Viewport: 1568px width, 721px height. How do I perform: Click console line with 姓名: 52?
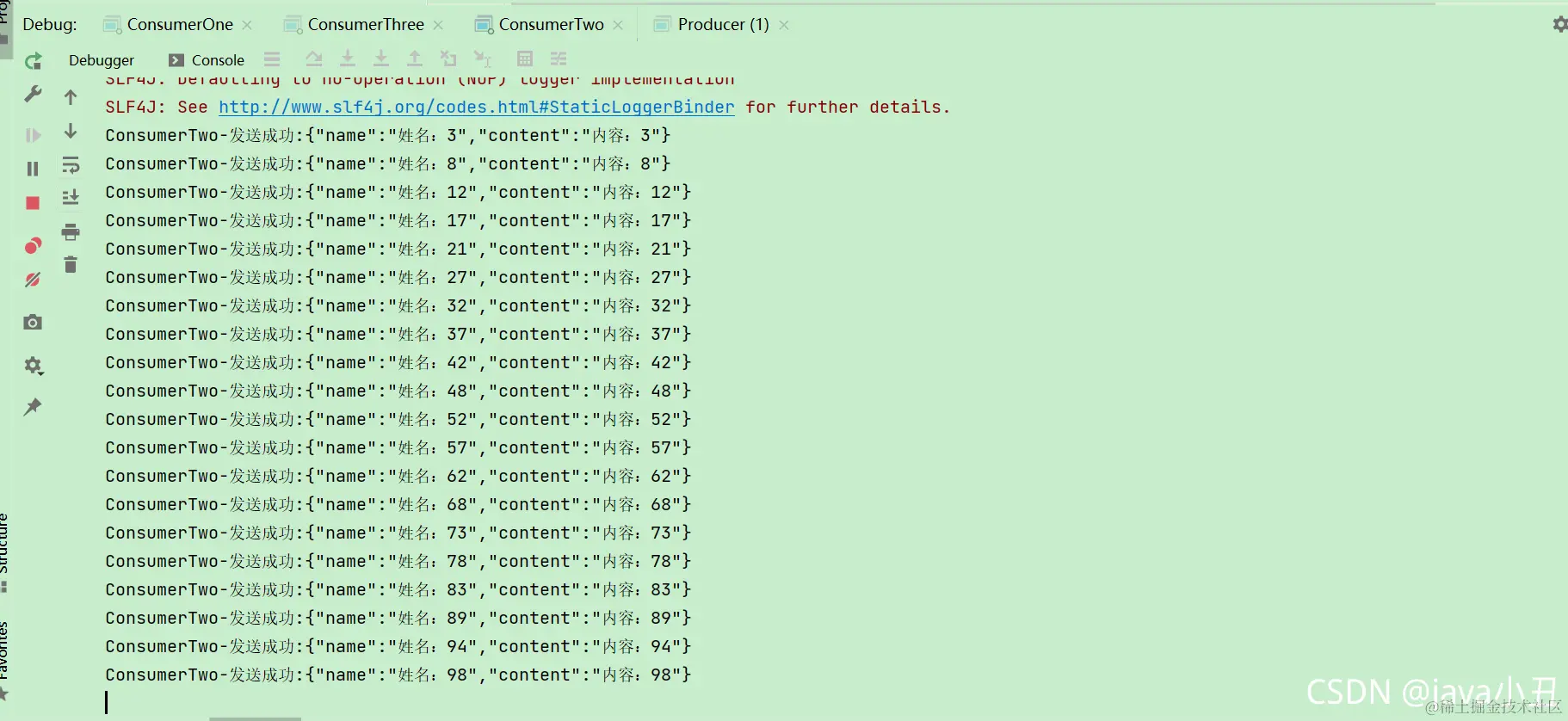(398, 419)
